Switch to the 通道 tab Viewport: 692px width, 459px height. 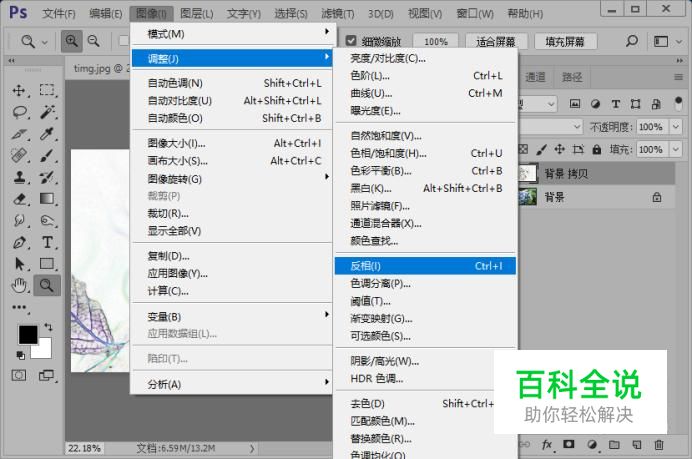(x=535, y=77)
